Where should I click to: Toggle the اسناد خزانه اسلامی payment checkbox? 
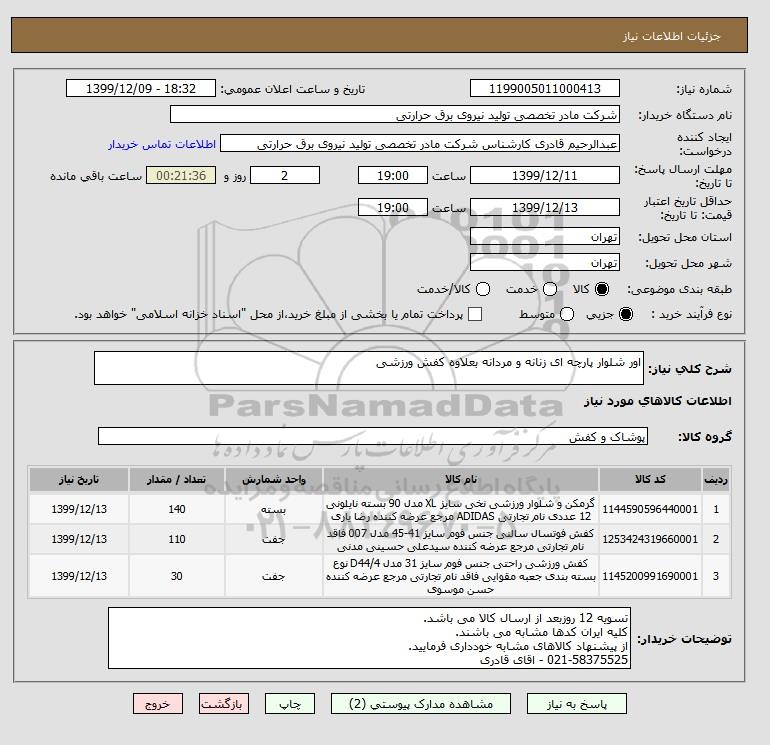tap(475, 314)
